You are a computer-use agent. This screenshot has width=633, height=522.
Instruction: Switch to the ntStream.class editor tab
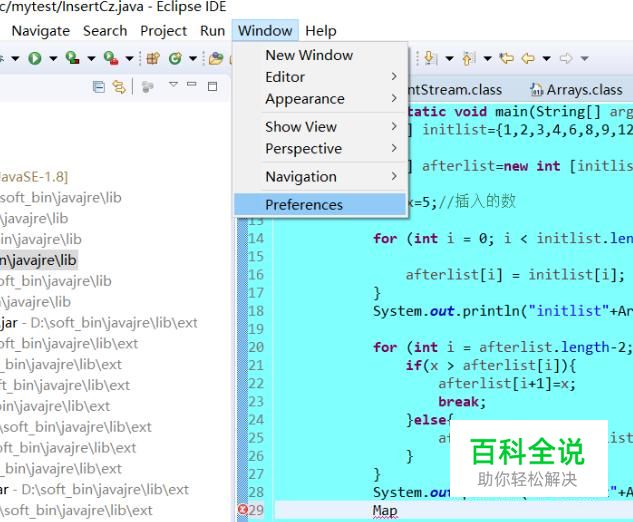pos(454,90)
